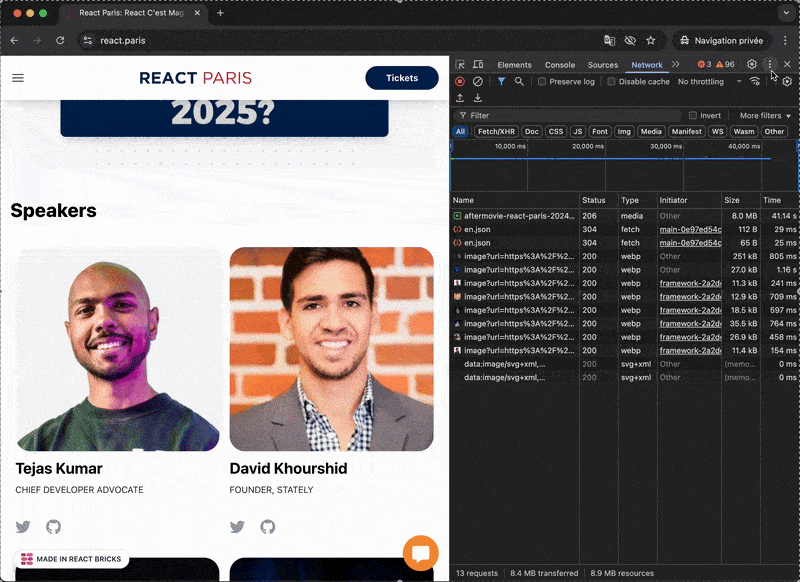The height and width of the screenshot is (582, 800).
Task: Click the Navigation privée button
Action: pyautogui.click(x=721, y=40)
